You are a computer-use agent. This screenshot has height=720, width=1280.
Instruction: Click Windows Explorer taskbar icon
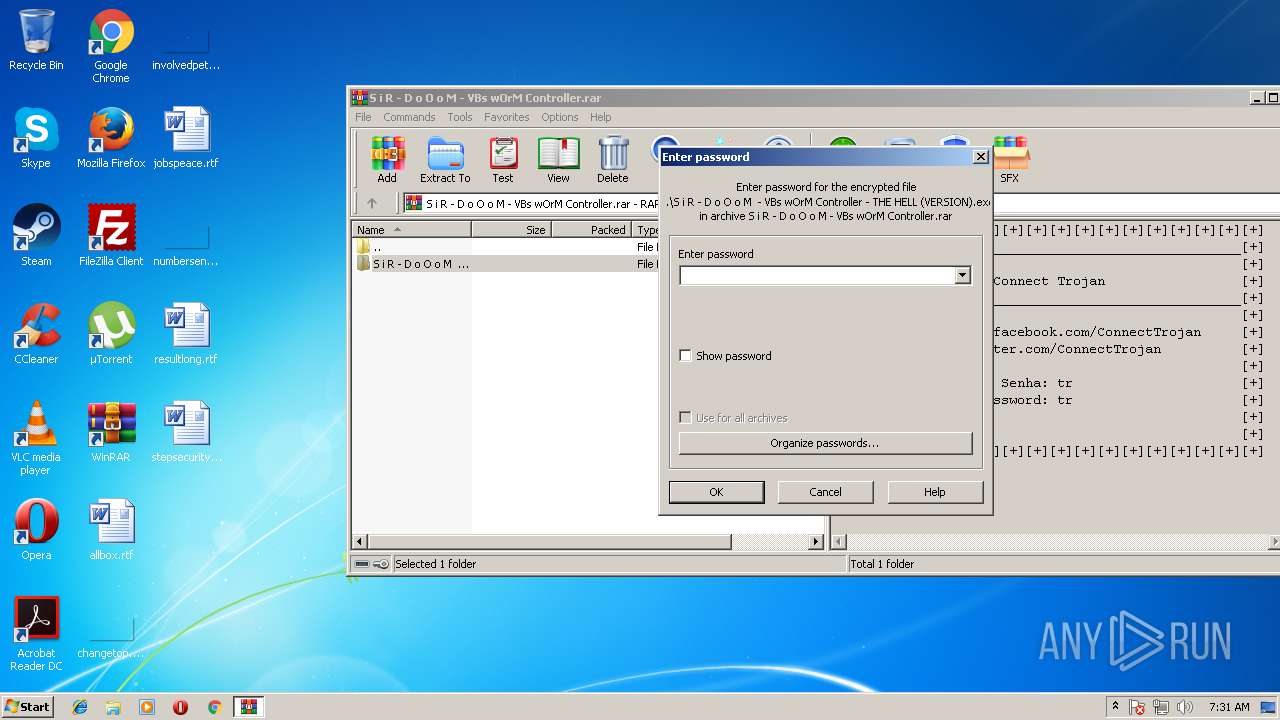pyautogui.click(x=113, y=707)
